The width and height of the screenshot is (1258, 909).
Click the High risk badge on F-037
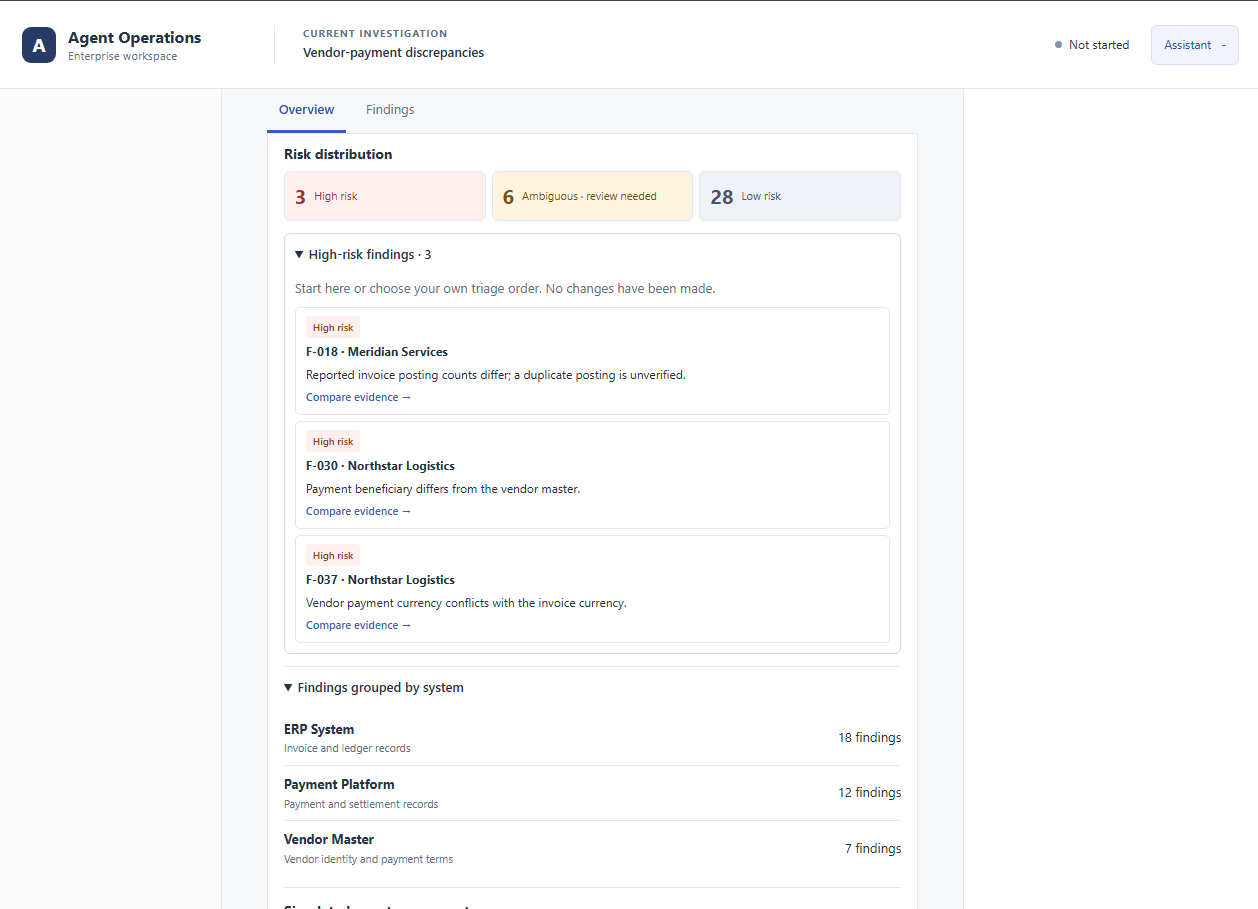(x=333, y=556)
